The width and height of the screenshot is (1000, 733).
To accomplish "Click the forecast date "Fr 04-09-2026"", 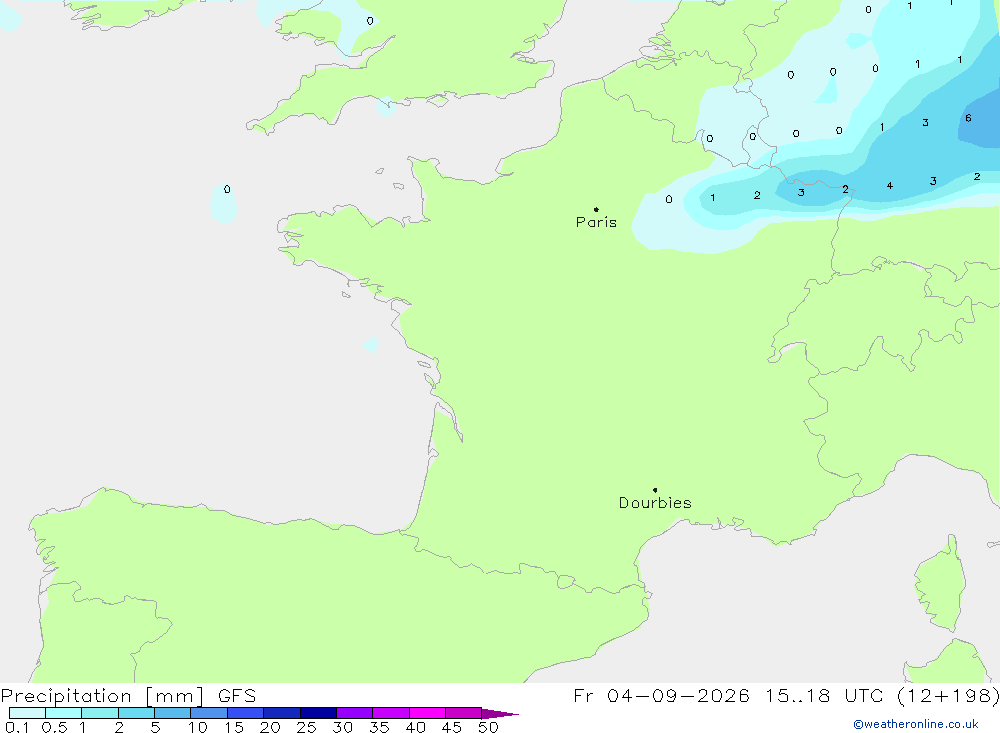I will point(661,696).
